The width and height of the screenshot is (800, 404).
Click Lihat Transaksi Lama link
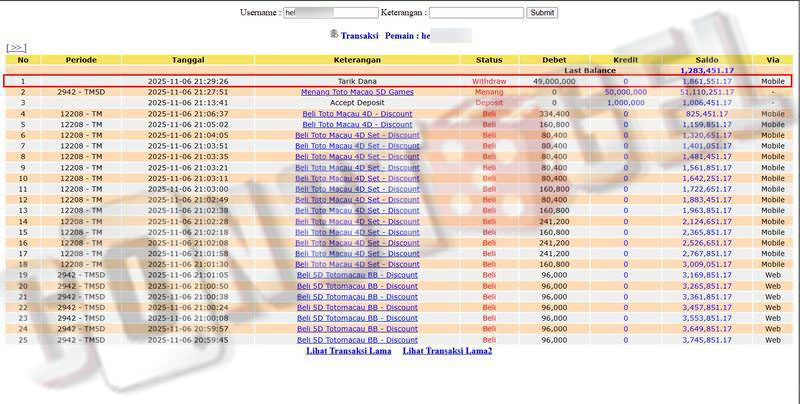(348, 351)
